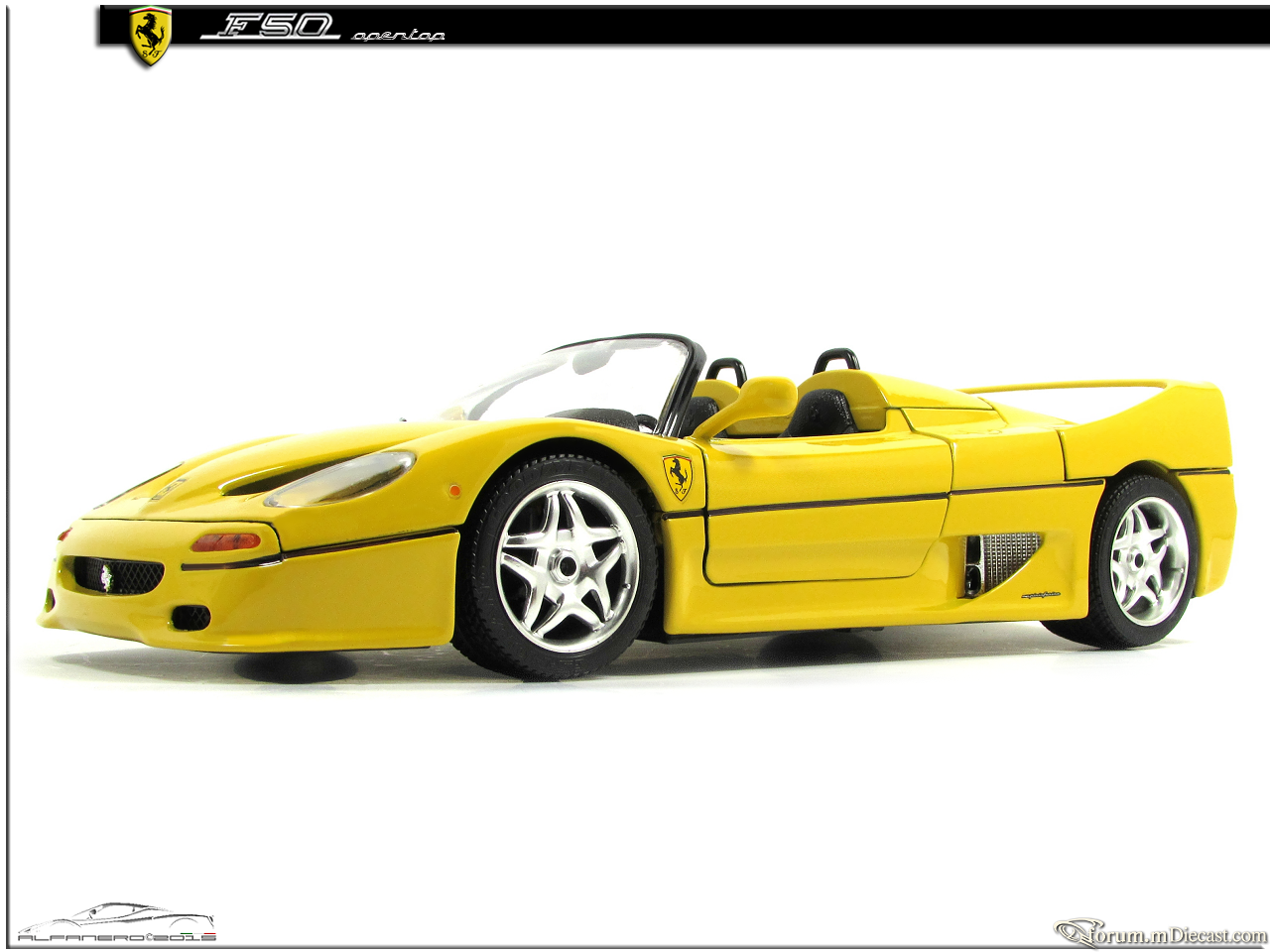Click the yellow Ferrari F50 model photo

coord(638,508)
